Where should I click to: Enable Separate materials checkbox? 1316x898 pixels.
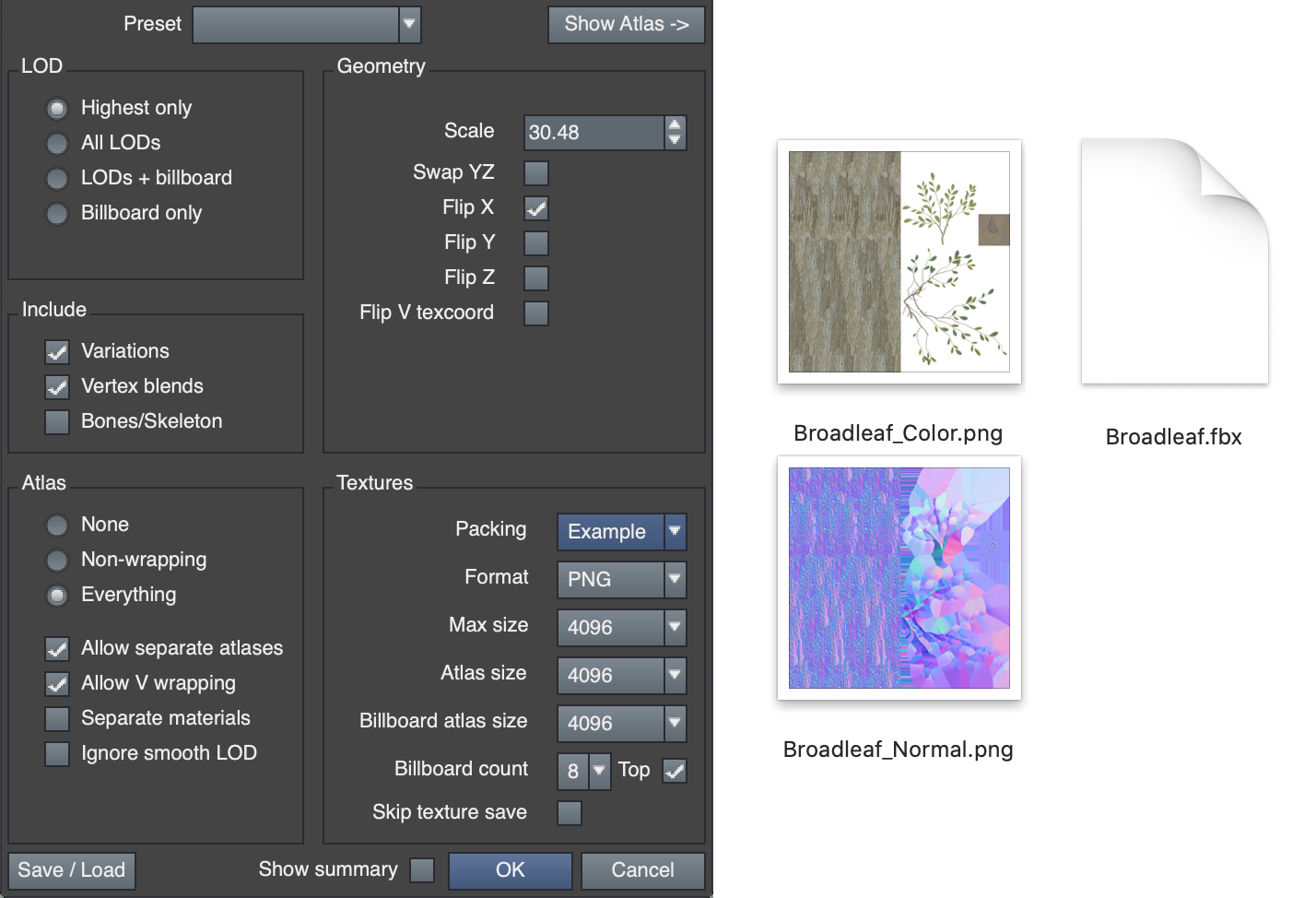tap(57, 719)
